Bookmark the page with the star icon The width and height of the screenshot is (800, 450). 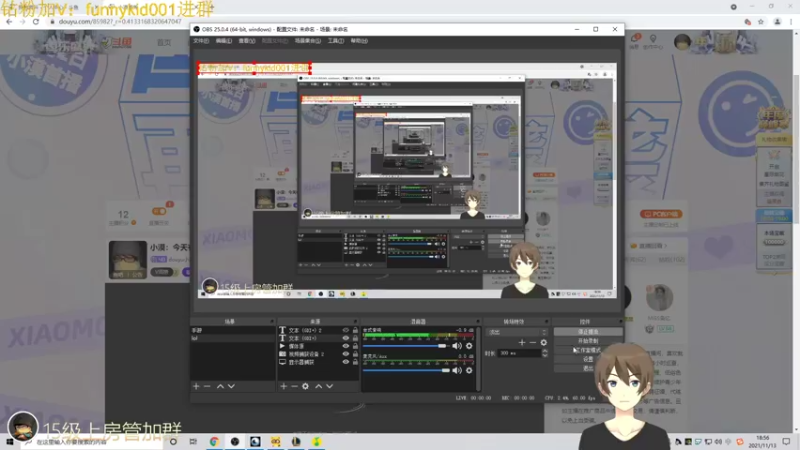tap(761, 22)
